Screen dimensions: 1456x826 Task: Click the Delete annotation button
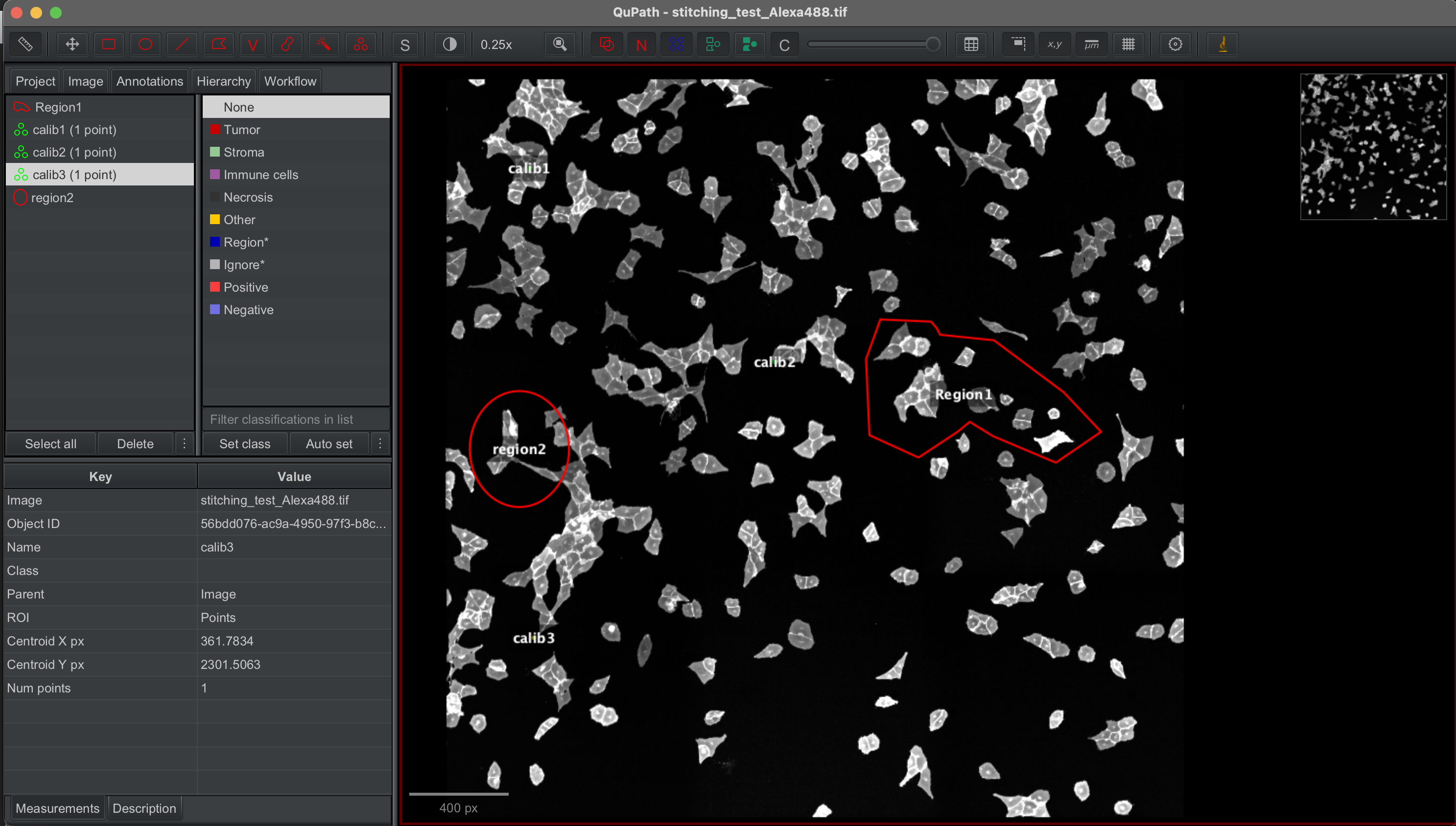(135, 444)
